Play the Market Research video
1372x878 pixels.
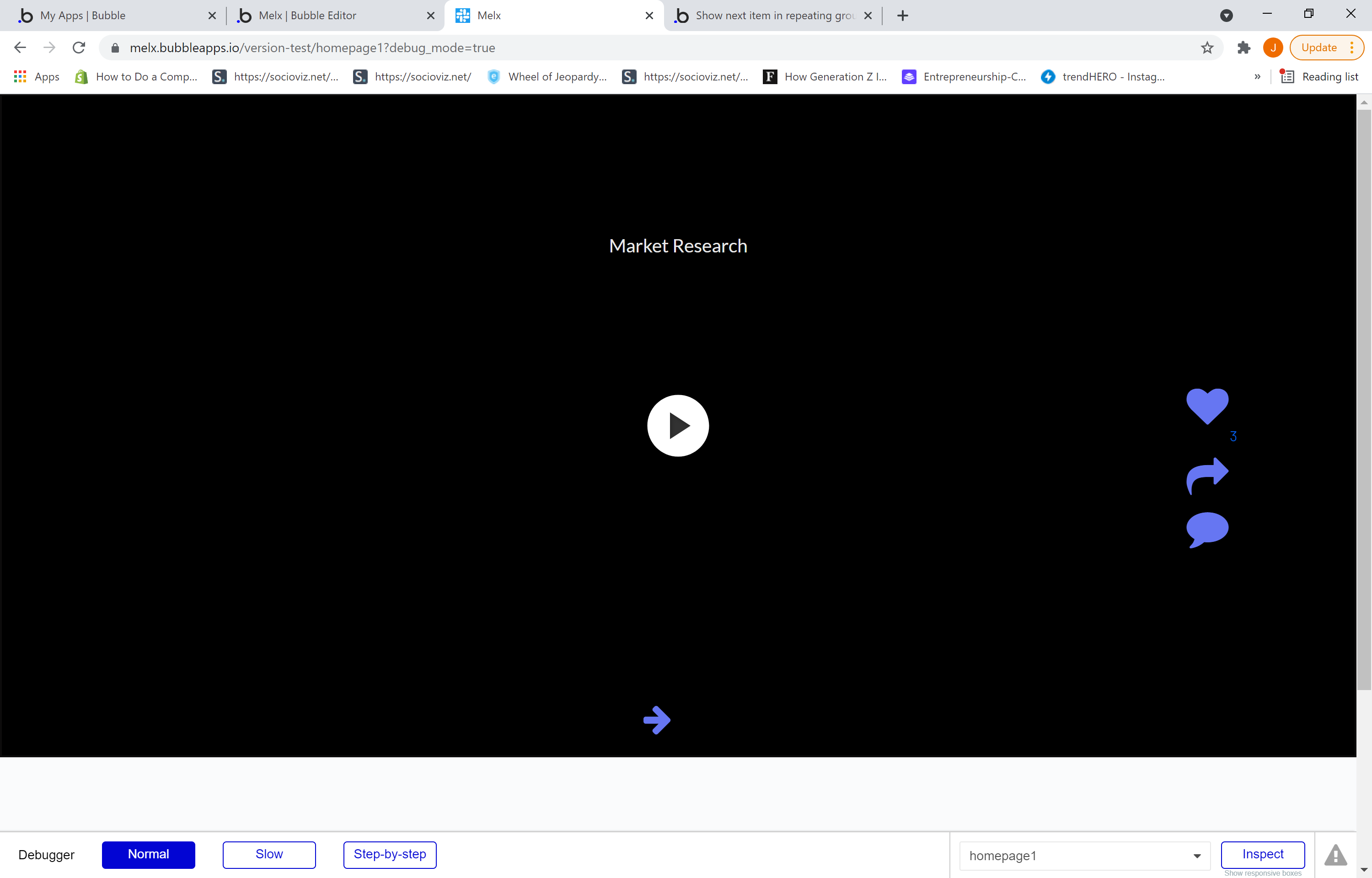tap(678, 425)
